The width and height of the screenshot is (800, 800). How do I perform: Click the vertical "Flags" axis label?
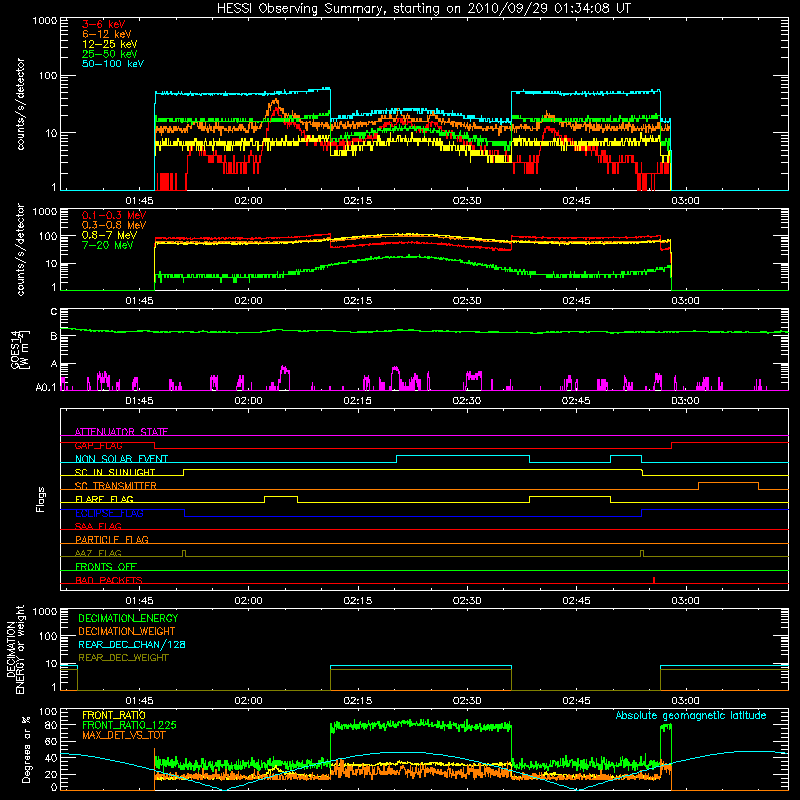tap(41, 499)
